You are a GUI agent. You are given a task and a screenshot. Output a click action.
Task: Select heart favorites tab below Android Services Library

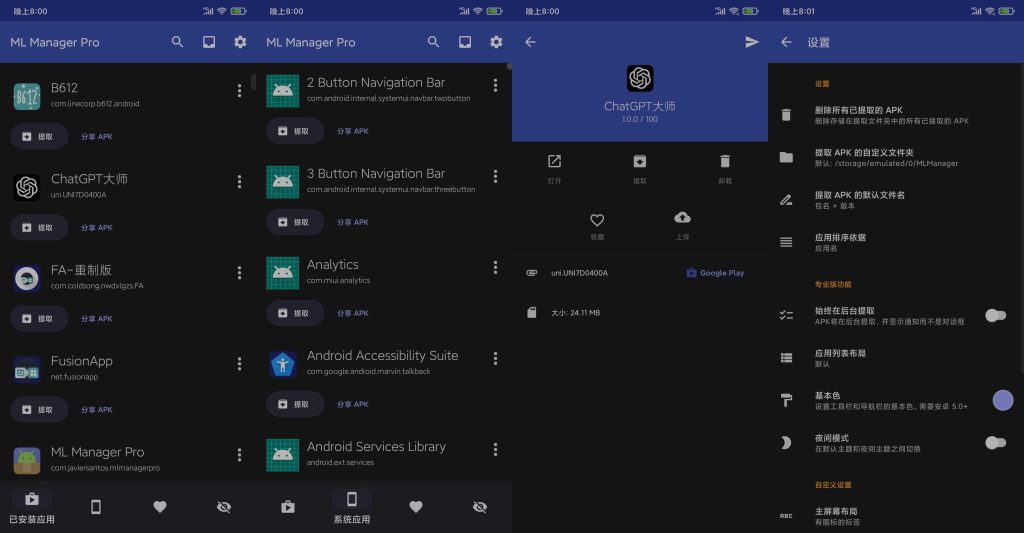pyautogui.click(x=416, y=507)
